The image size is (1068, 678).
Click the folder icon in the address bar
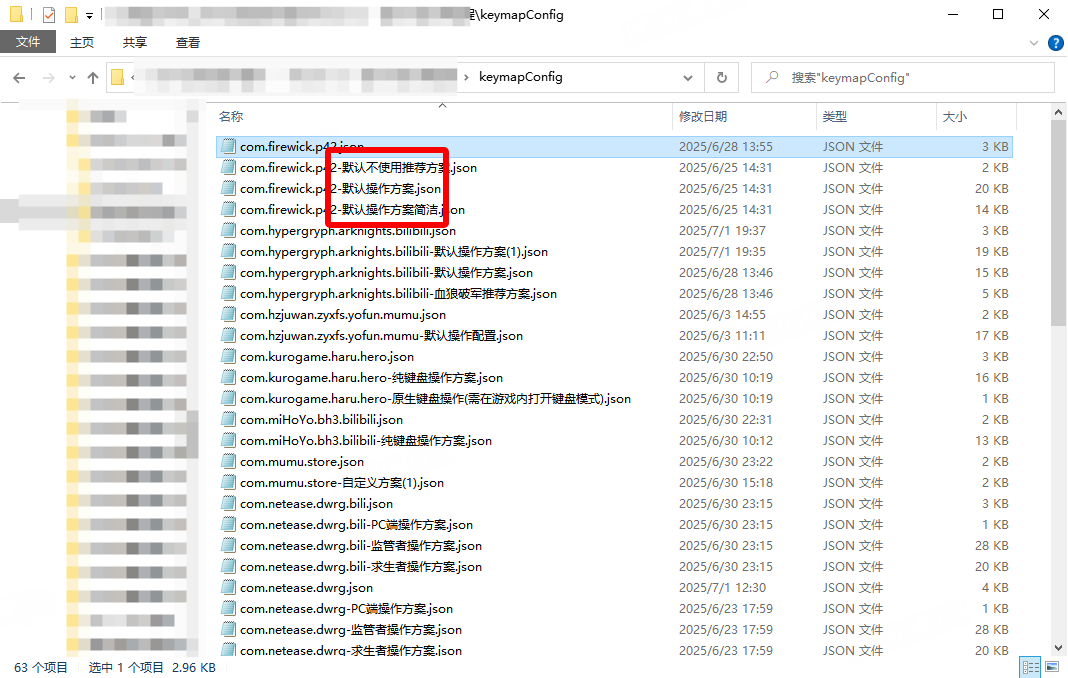[x=117, y=77]
